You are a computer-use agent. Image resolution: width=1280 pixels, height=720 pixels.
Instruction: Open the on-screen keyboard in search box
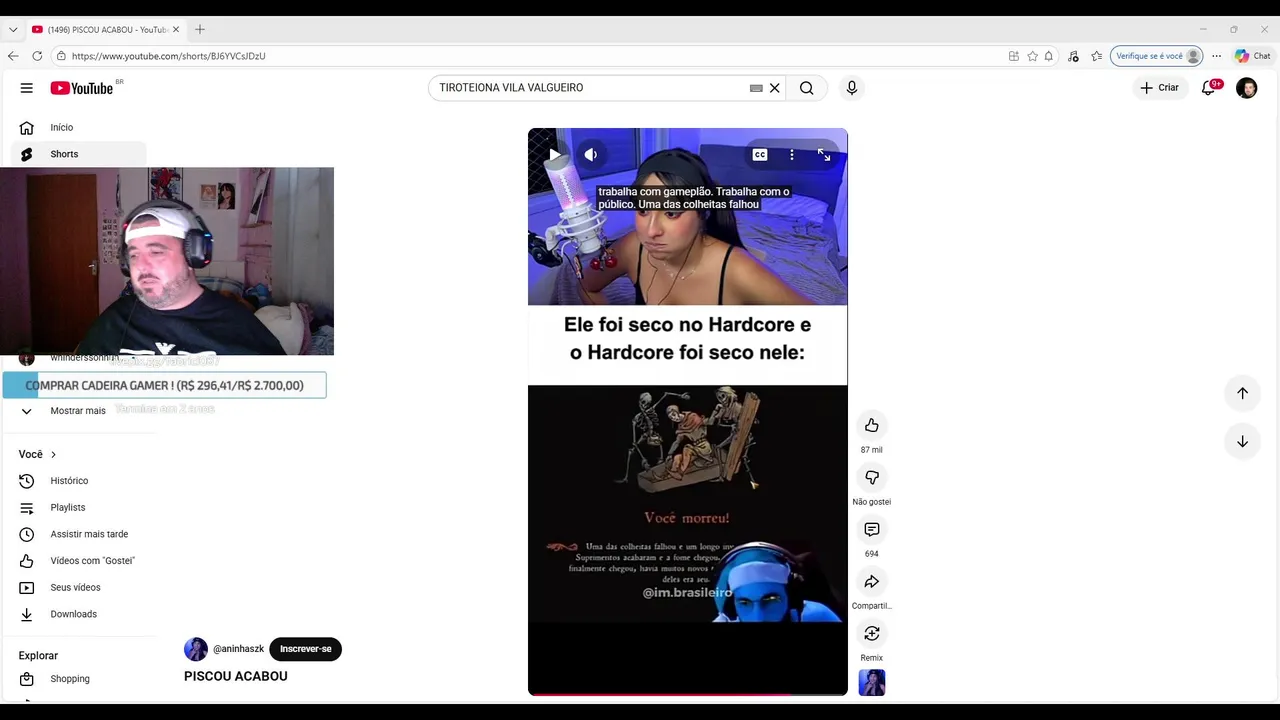[756, 88]
